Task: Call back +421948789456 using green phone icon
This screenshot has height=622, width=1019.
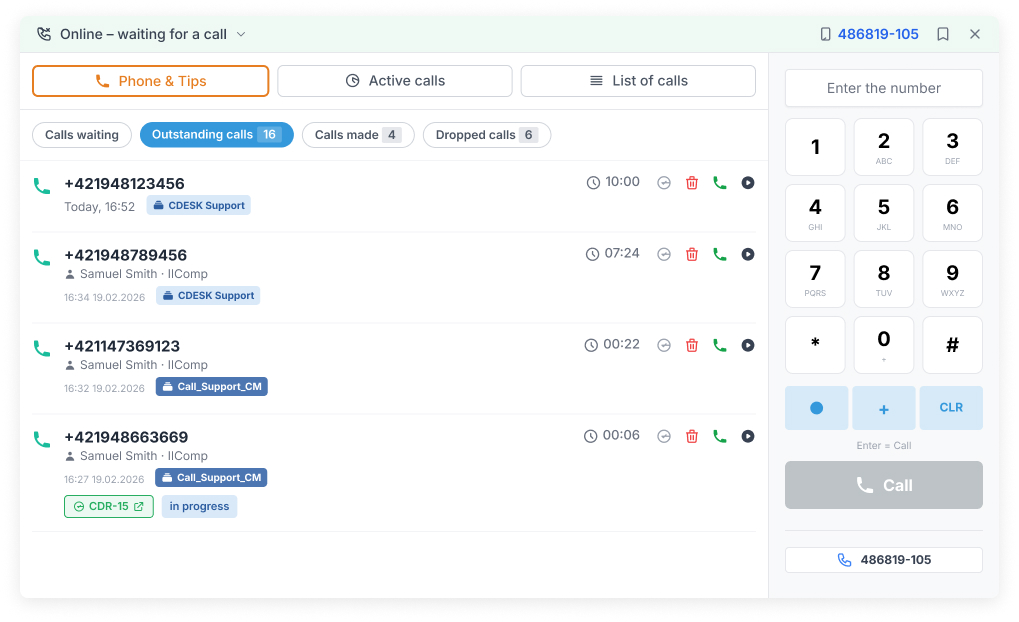Action: [719, 255]
